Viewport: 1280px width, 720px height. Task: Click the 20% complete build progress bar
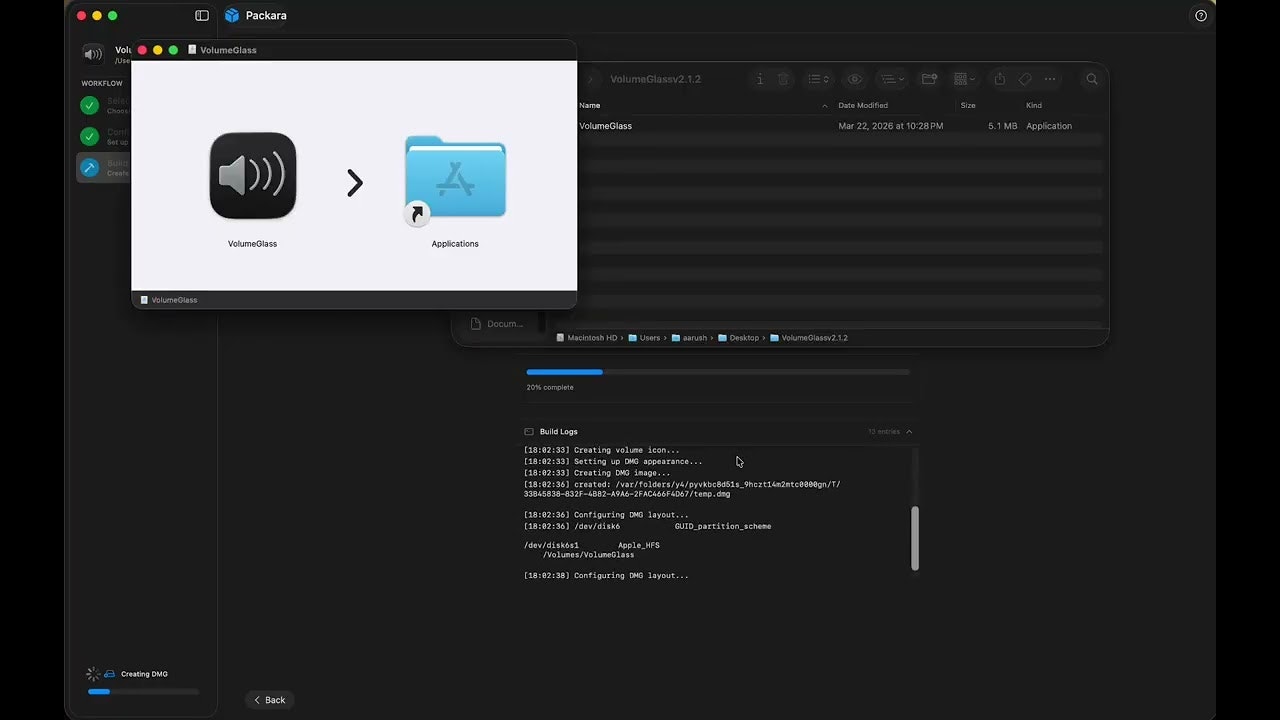coord(718,372)
